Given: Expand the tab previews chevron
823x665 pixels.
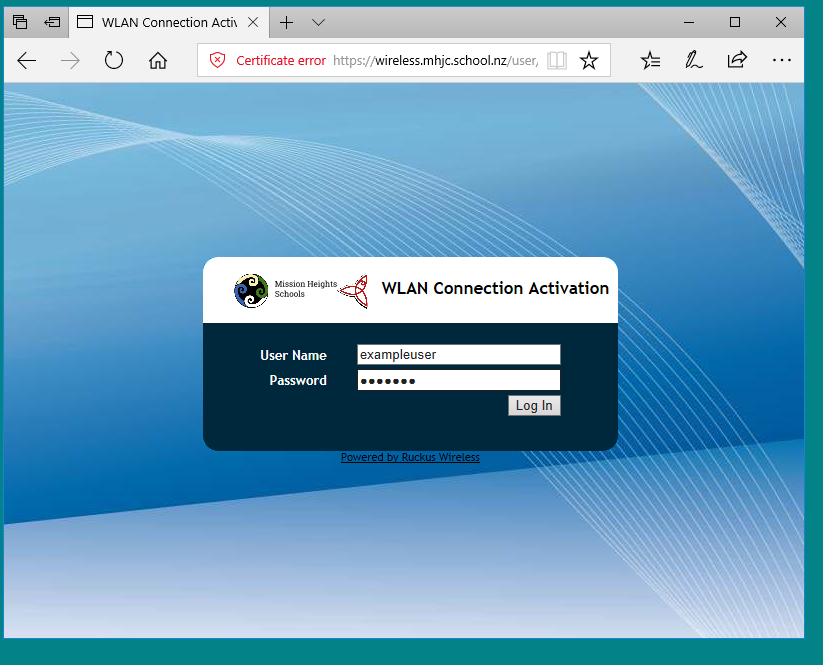Looking at the screenshot, I should coord(318,22).
